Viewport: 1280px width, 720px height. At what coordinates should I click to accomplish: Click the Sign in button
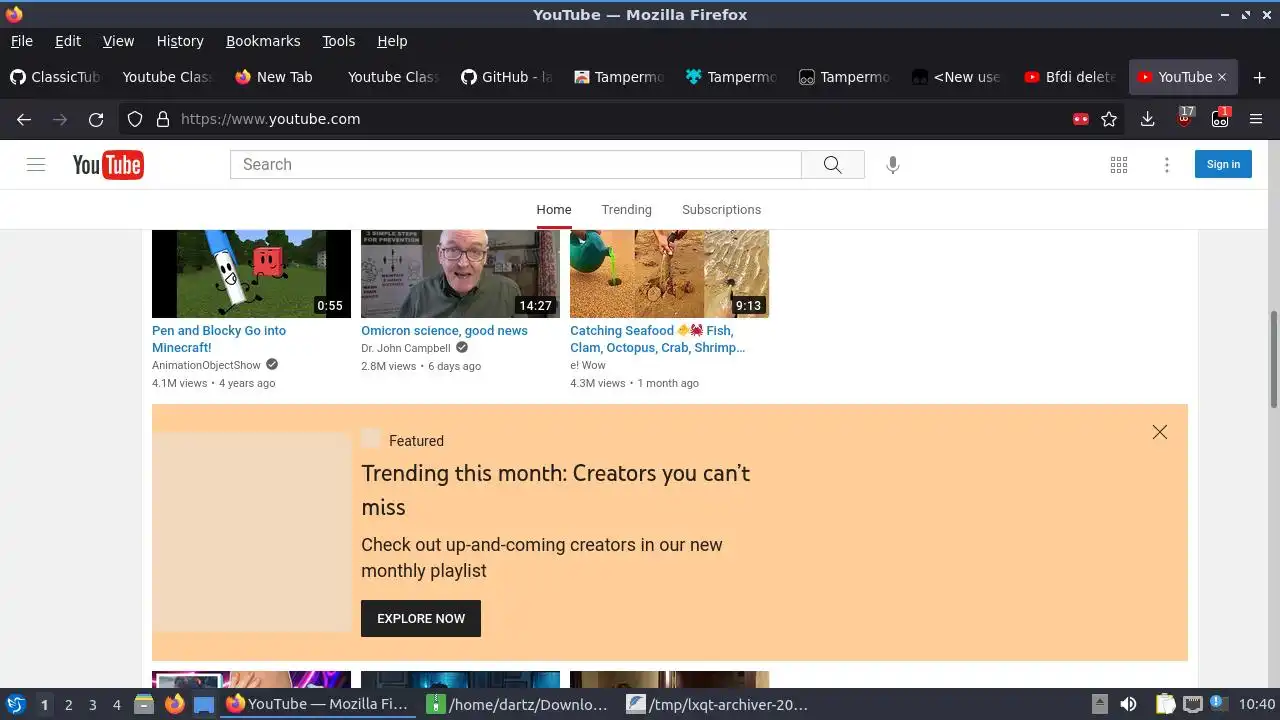(1223, 164)
